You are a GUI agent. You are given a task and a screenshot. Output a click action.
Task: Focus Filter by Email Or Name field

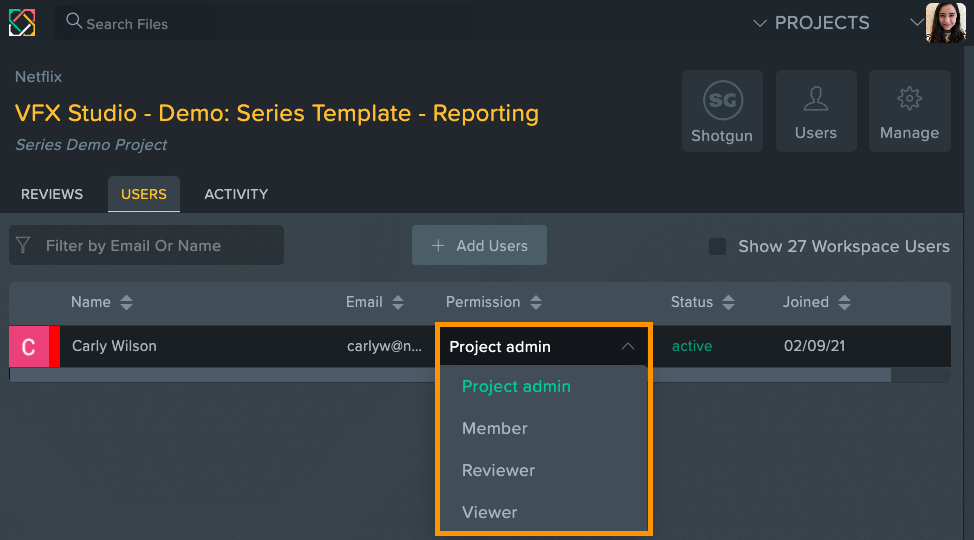coord(147,245)
